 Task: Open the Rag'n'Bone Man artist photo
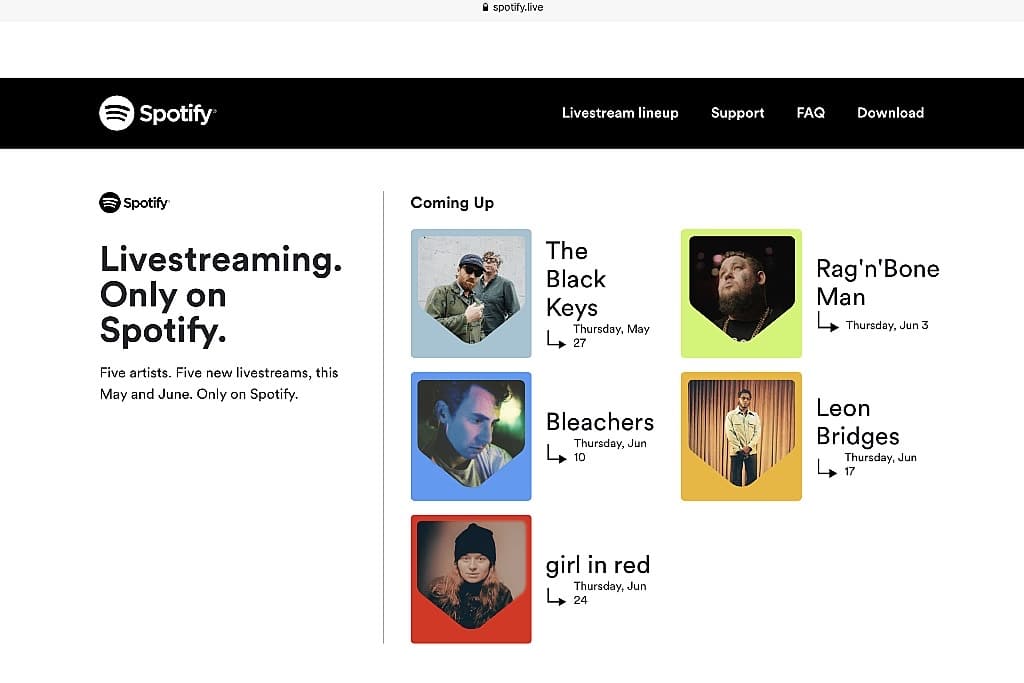coord(741,293)
